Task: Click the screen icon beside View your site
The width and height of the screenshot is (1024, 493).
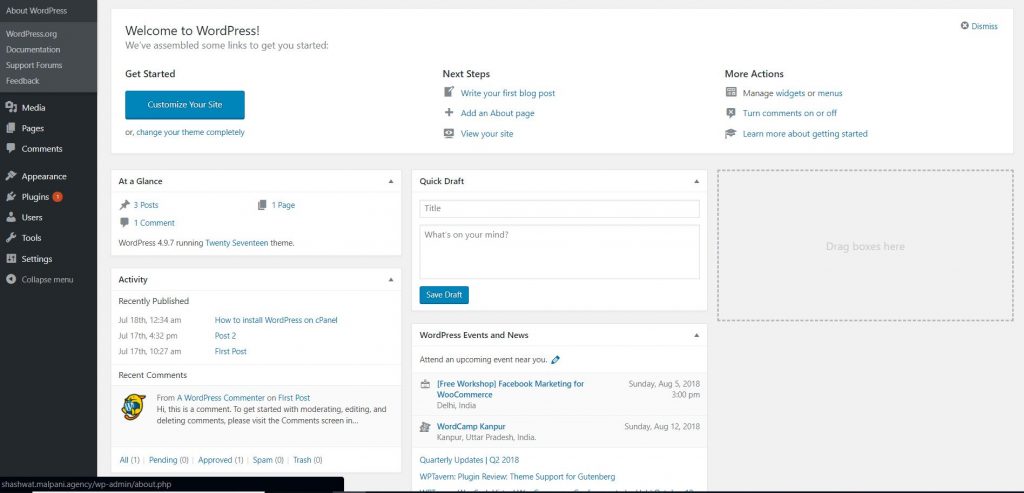Action: click(x=449, y=133)
